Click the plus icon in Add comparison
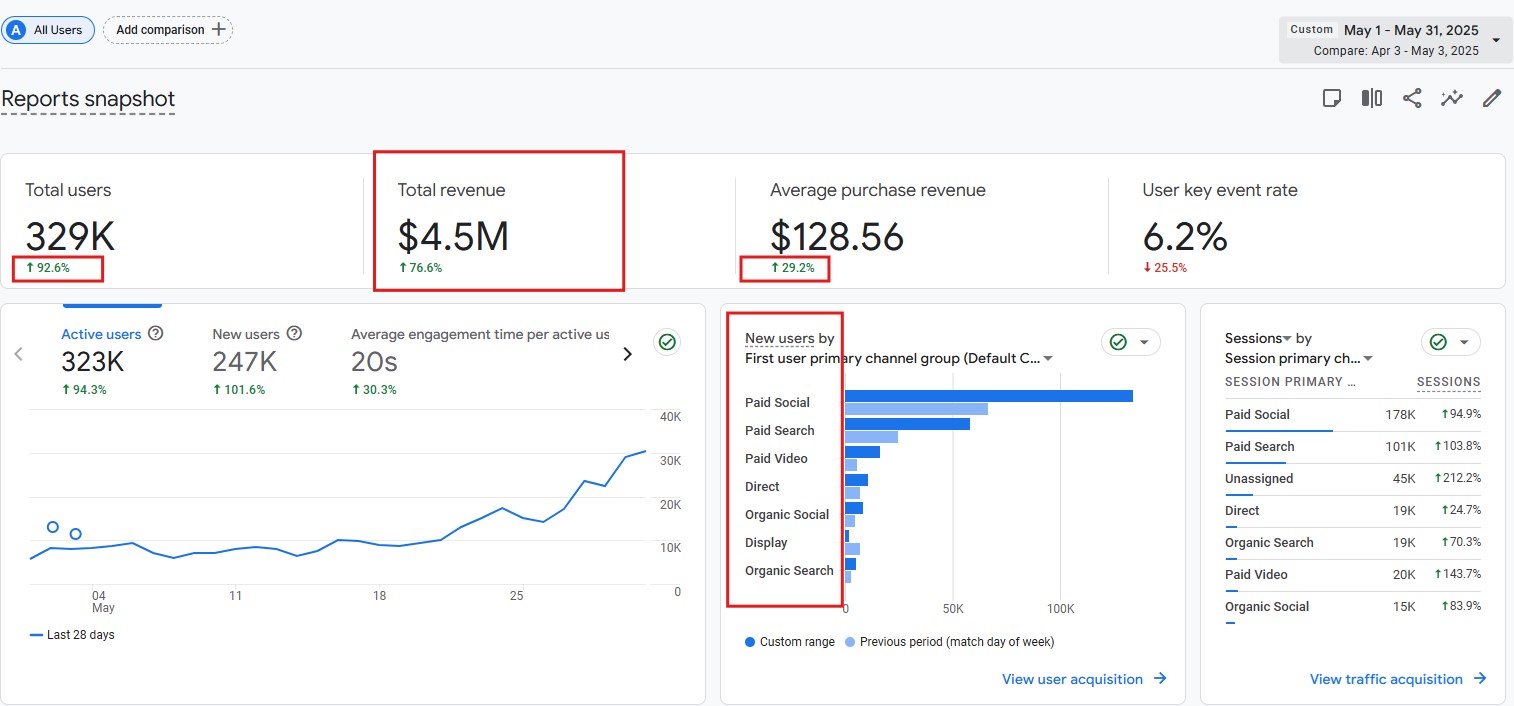 pos(219,30)
